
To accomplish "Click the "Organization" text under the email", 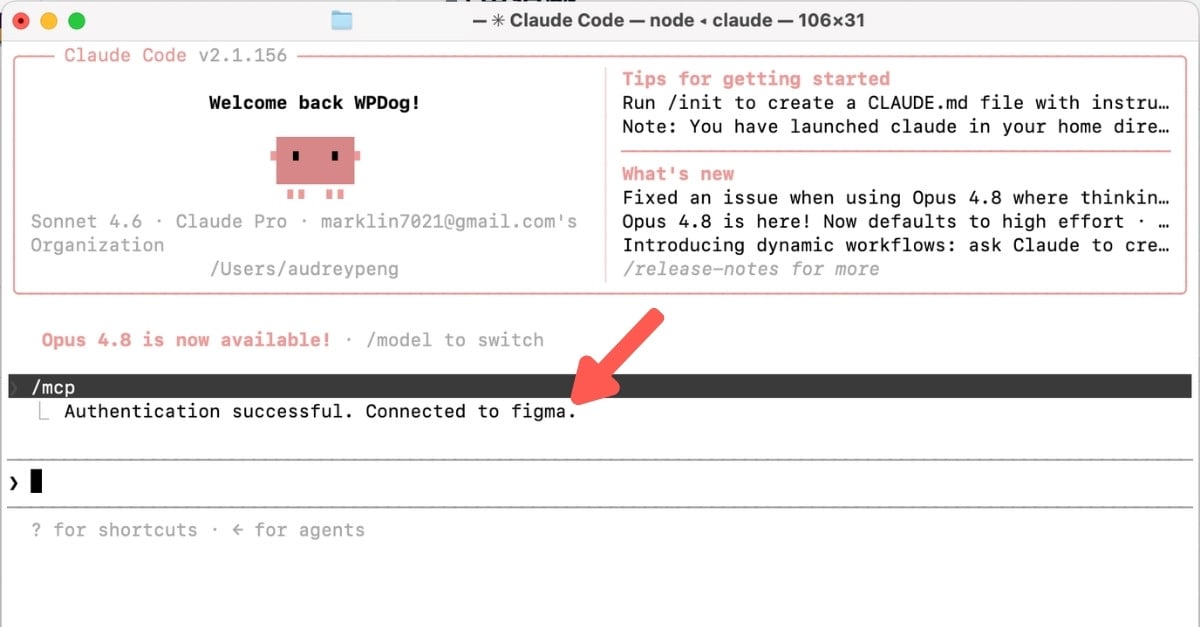I will tap(97, 245).
